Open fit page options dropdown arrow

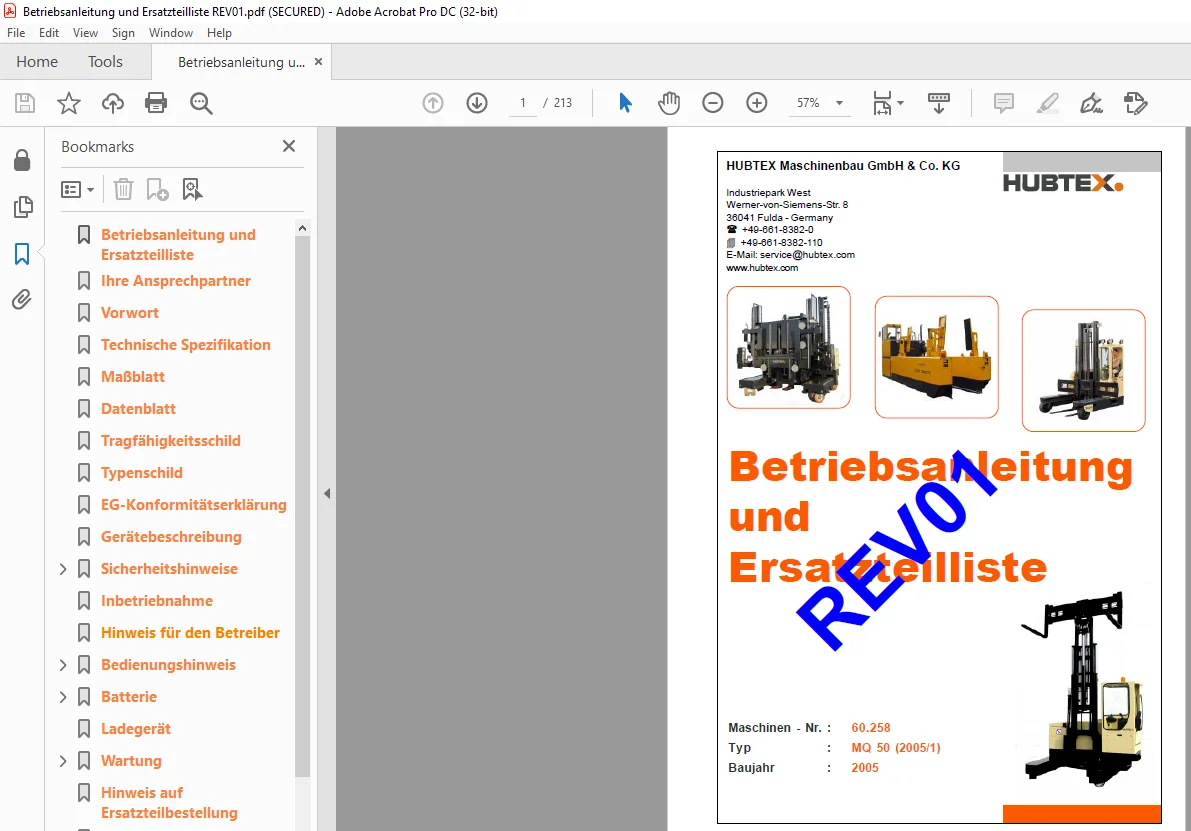click(901, 103)
